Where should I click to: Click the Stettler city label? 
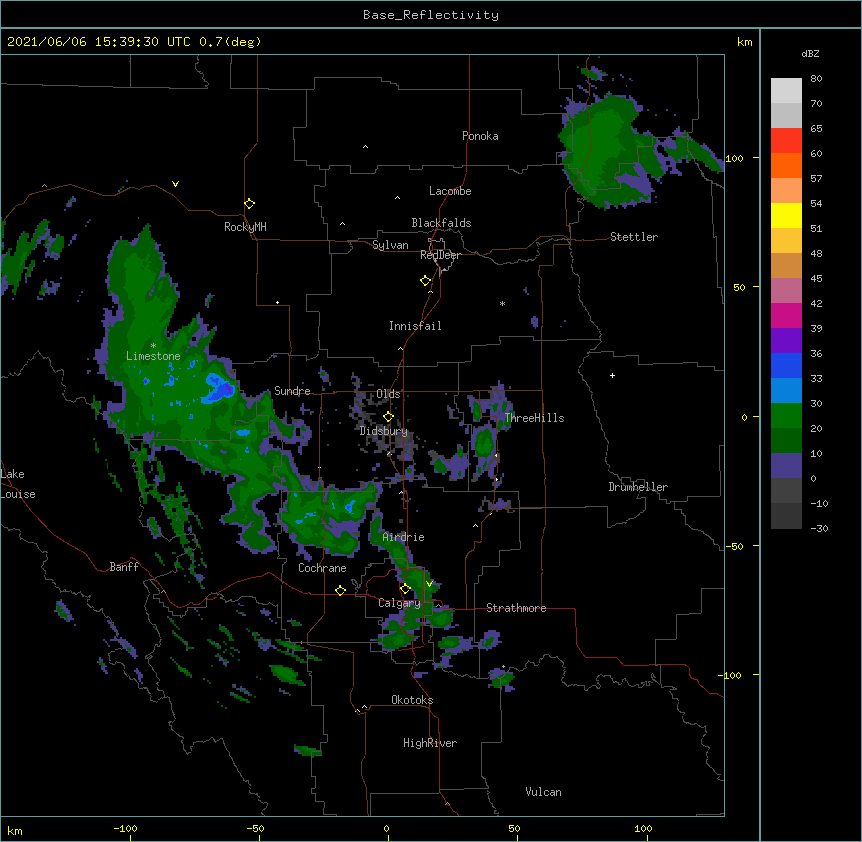coord(634,237)
